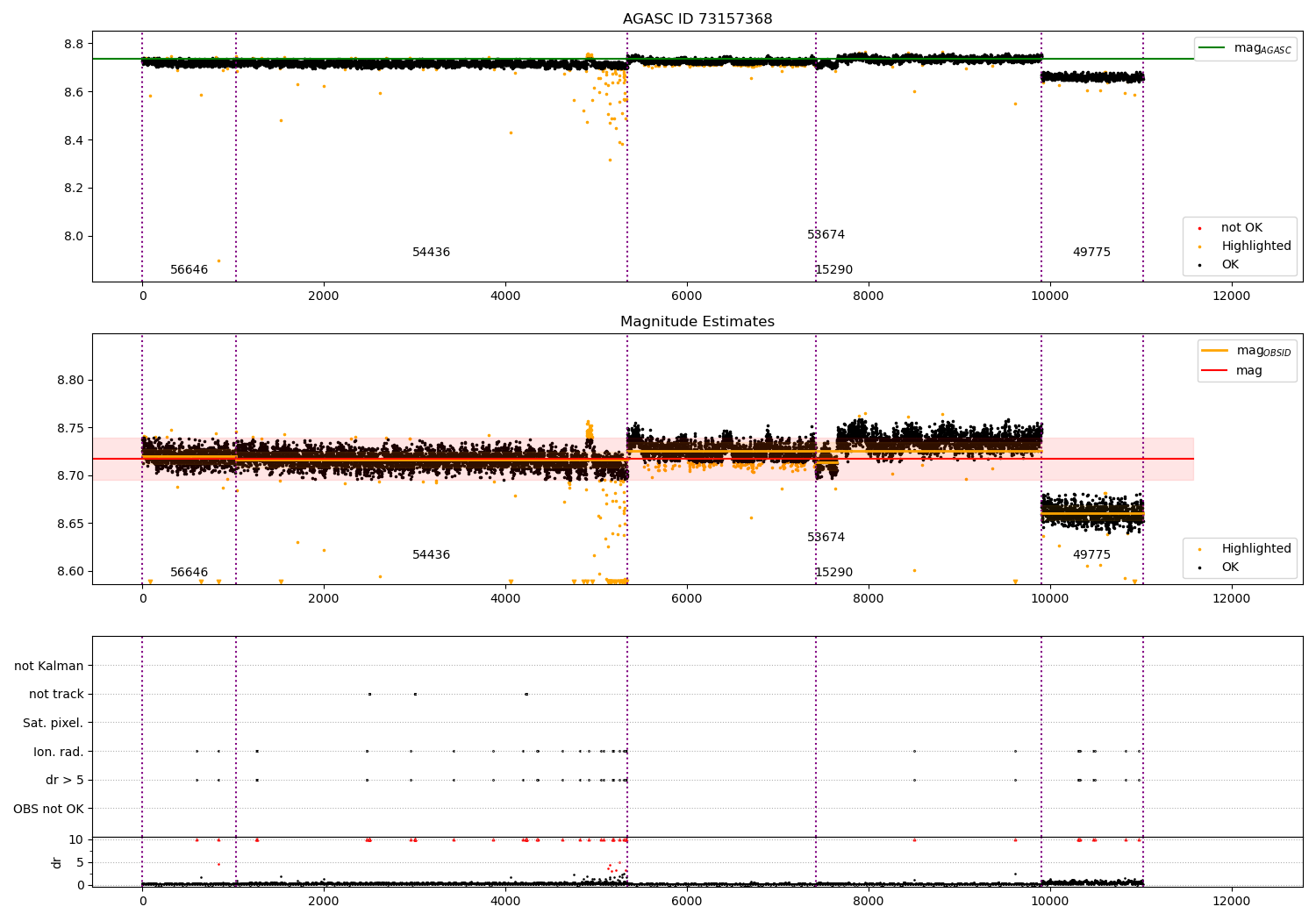
Task: Click y-tick 8.4 on the top plot
Action: click(74, 140)
